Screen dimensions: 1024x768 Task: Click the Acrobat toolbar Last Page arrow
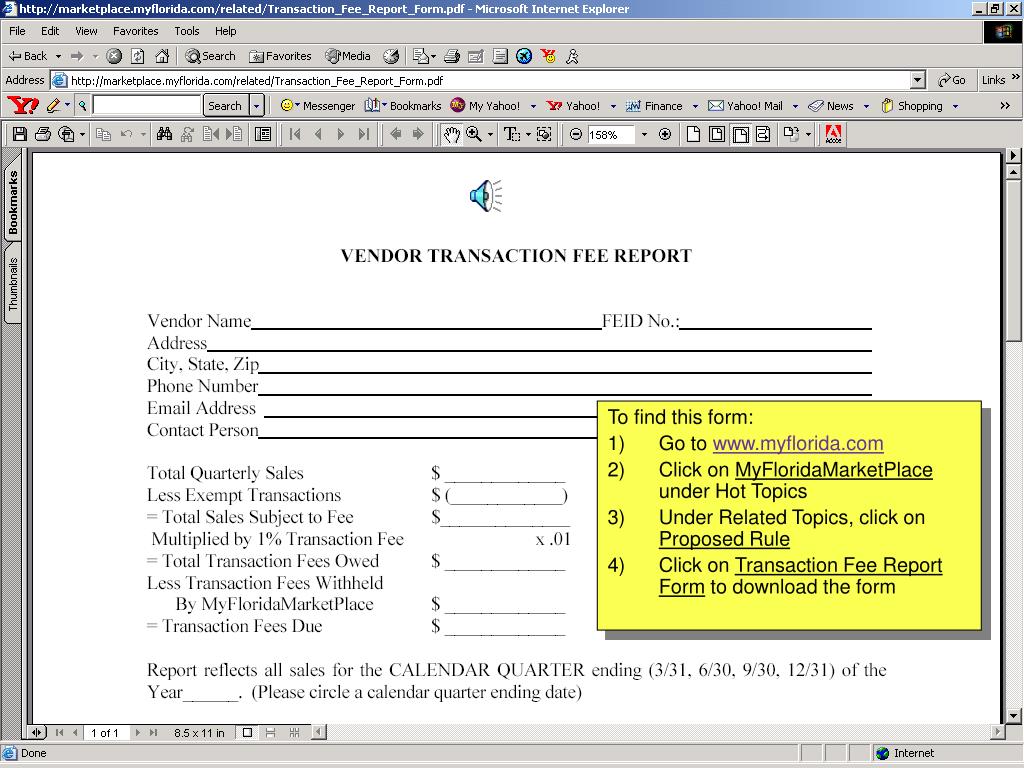pyautogui.click(x=364, y=135)
